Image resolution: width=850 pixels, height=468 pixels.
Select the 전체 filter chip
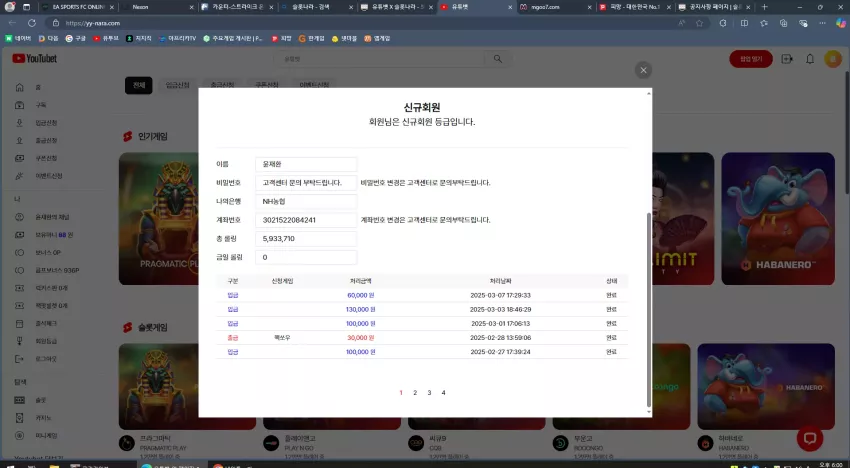point(139,85)
